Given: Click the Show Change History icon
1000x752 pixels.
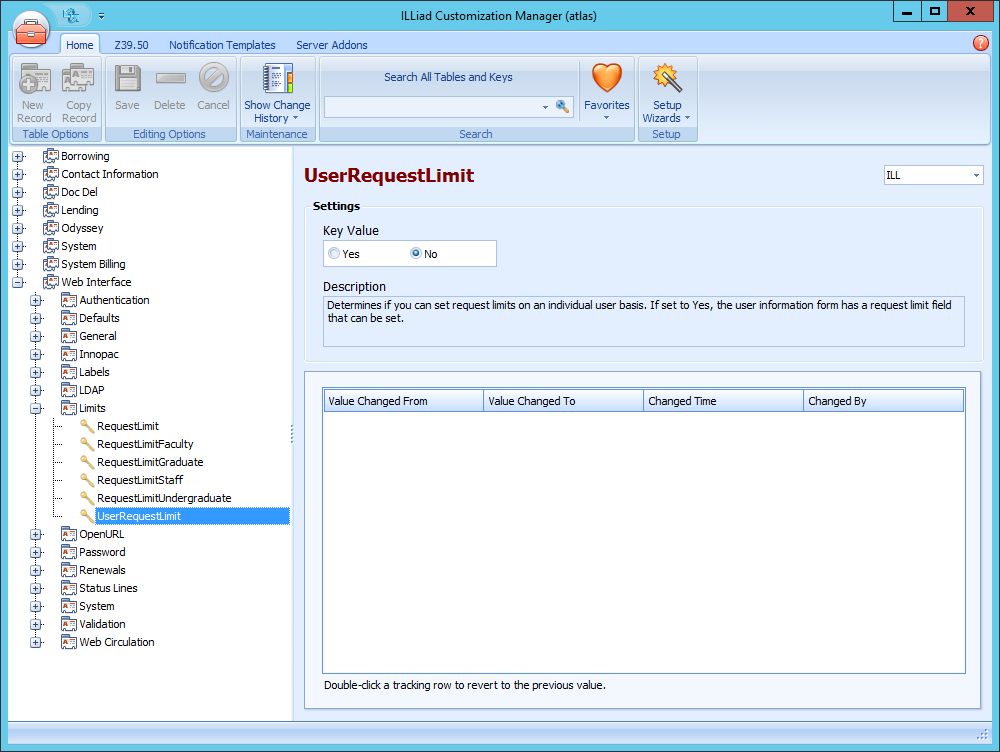Looking at the screenshot, I should point(277,80).
